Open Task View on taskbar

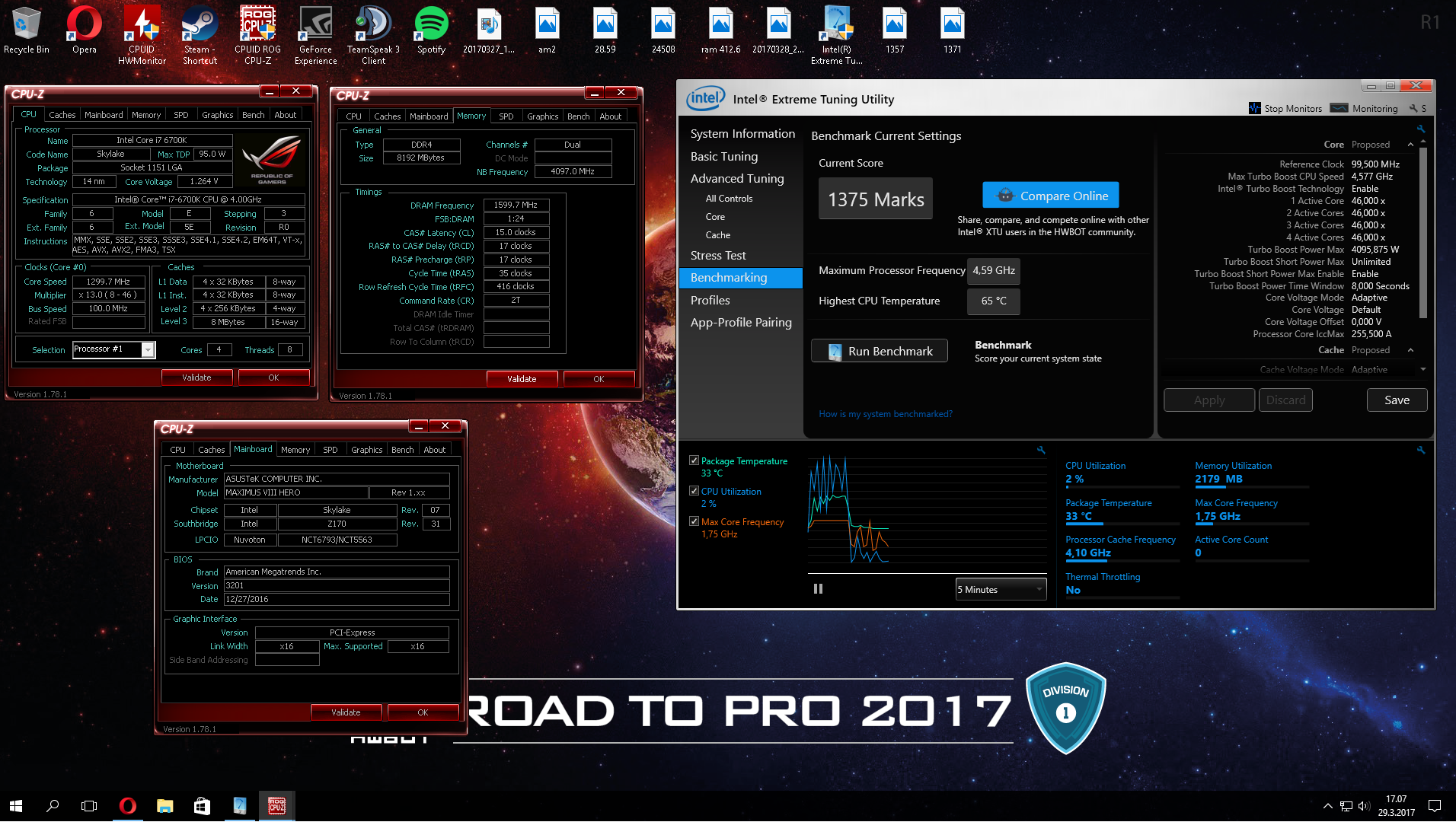point(89,805)
